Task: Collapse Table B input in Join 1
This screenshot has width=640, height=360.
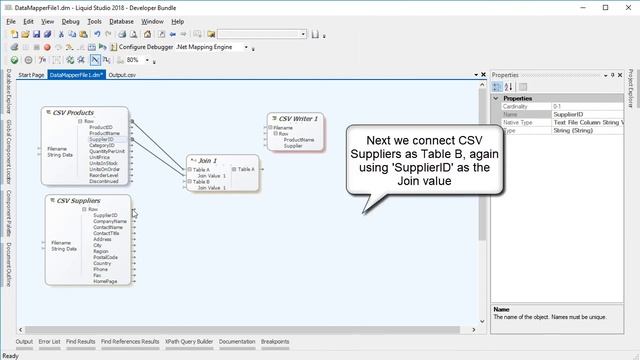Action: 189,182
